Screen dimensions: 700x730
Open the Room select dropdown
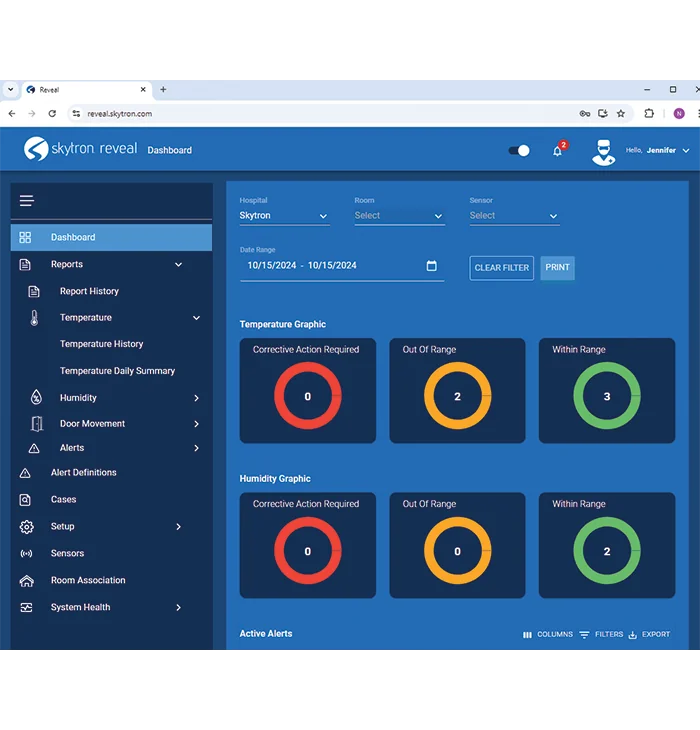click(x=398, y=216)
